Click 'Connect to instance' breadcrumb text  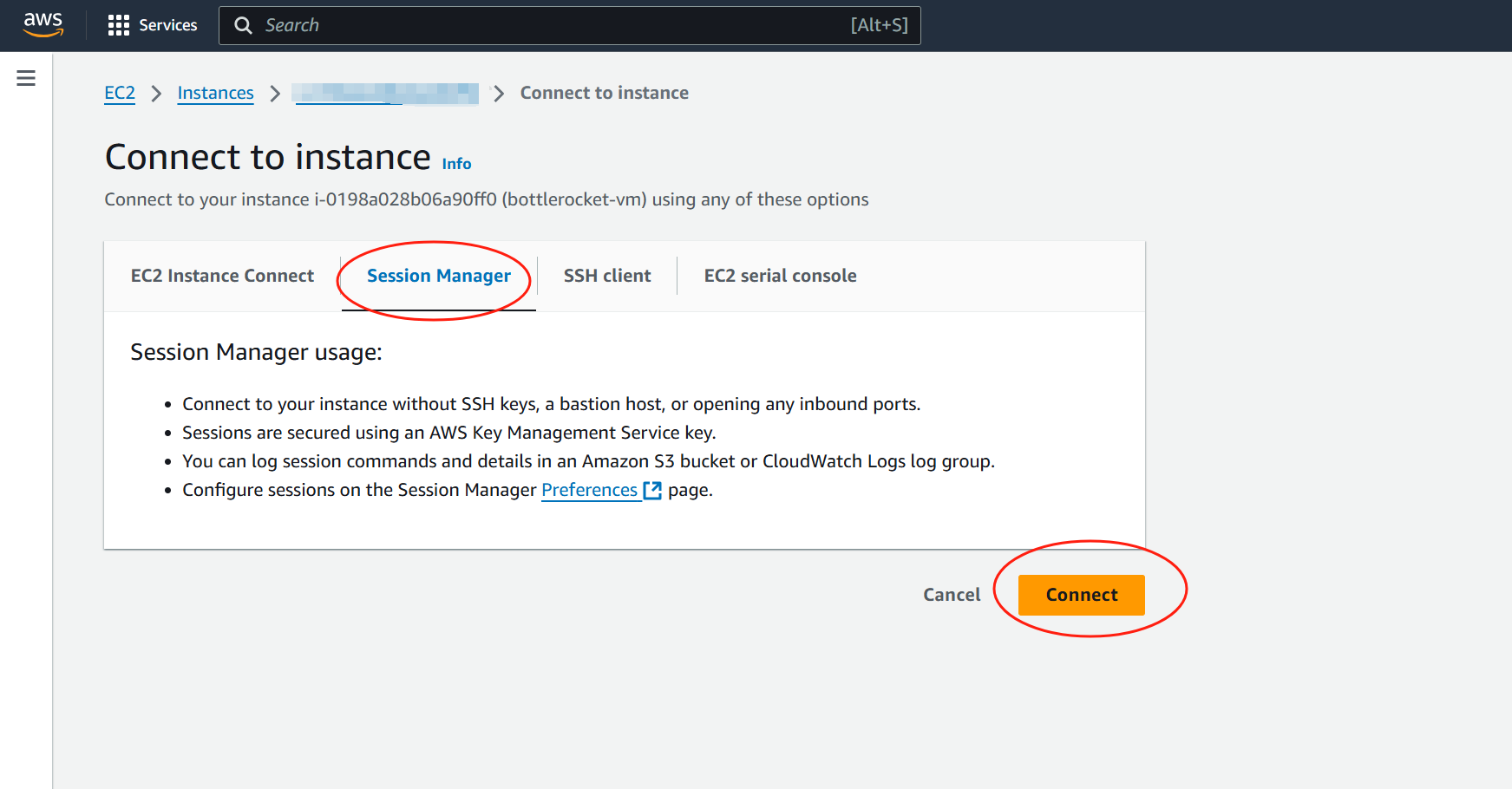(605, 93)
